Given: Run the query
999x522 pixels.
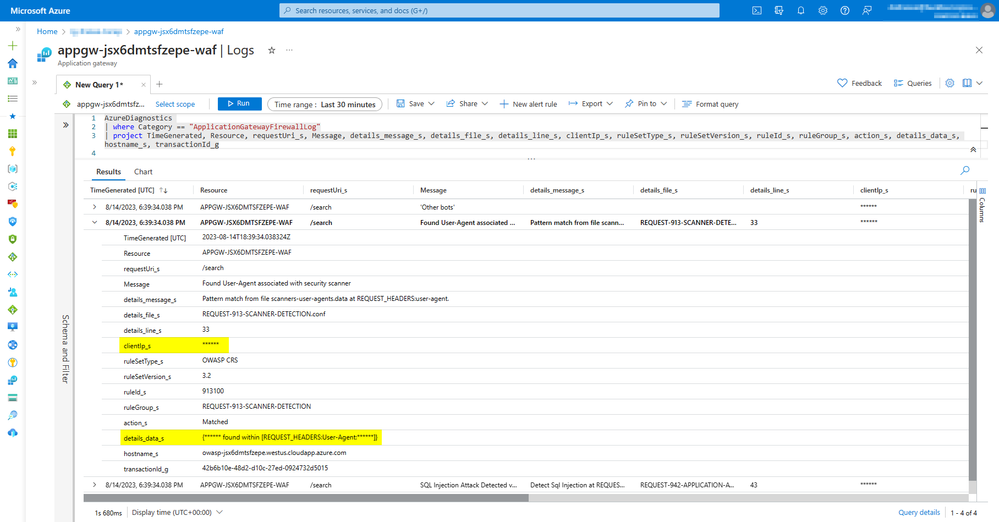Looking at the screenshot, I should [x=240, y=104].
